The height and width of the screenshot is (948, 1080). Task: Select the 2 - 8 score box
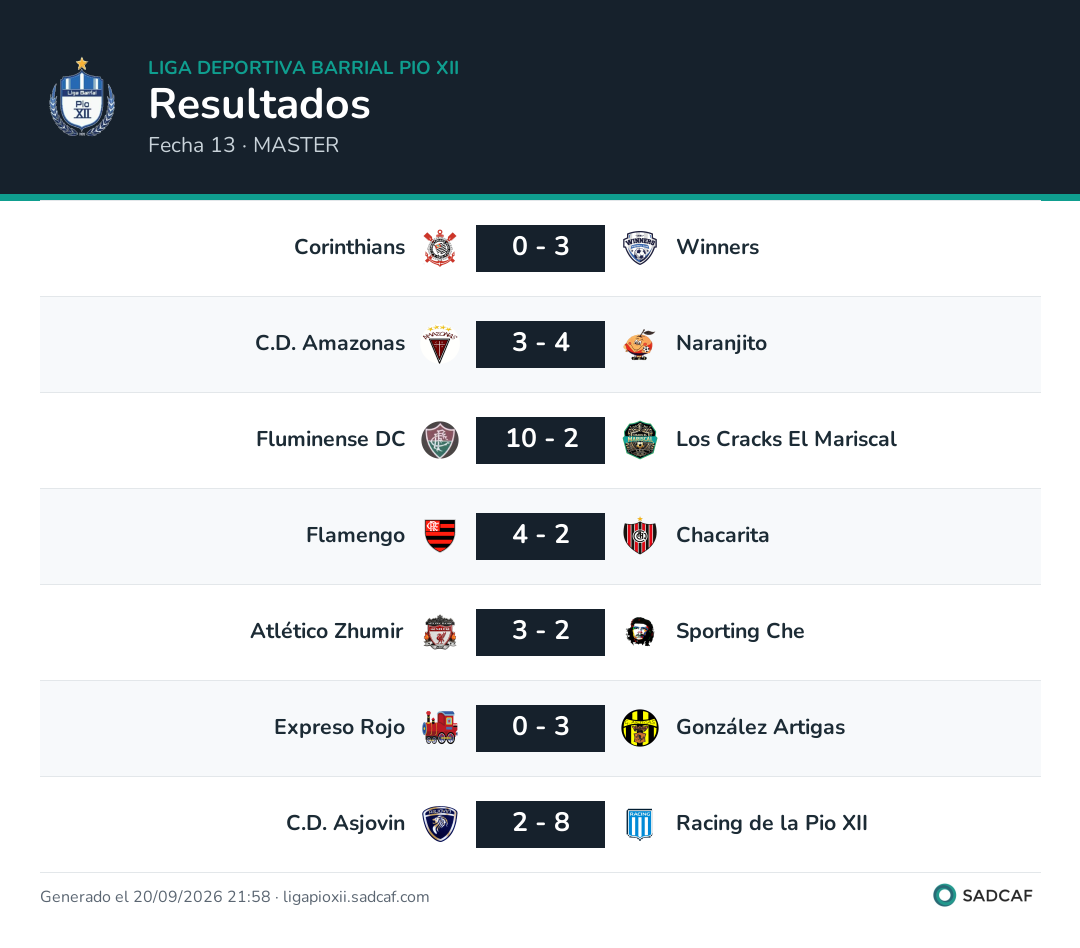coord(540,824)
